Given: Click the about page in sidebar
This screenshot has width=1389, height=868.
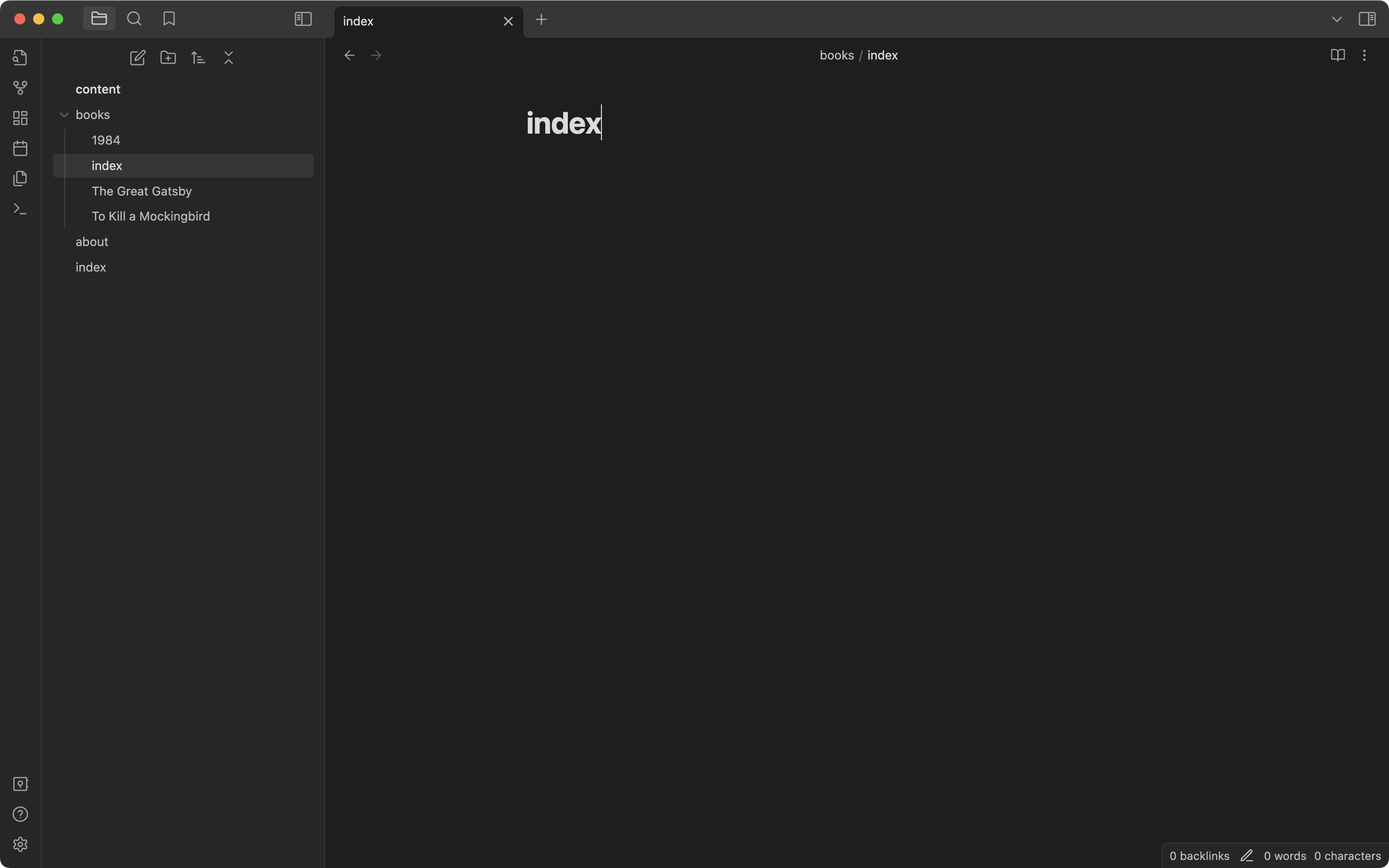Looking at the screenshot, I should point(91,242).
